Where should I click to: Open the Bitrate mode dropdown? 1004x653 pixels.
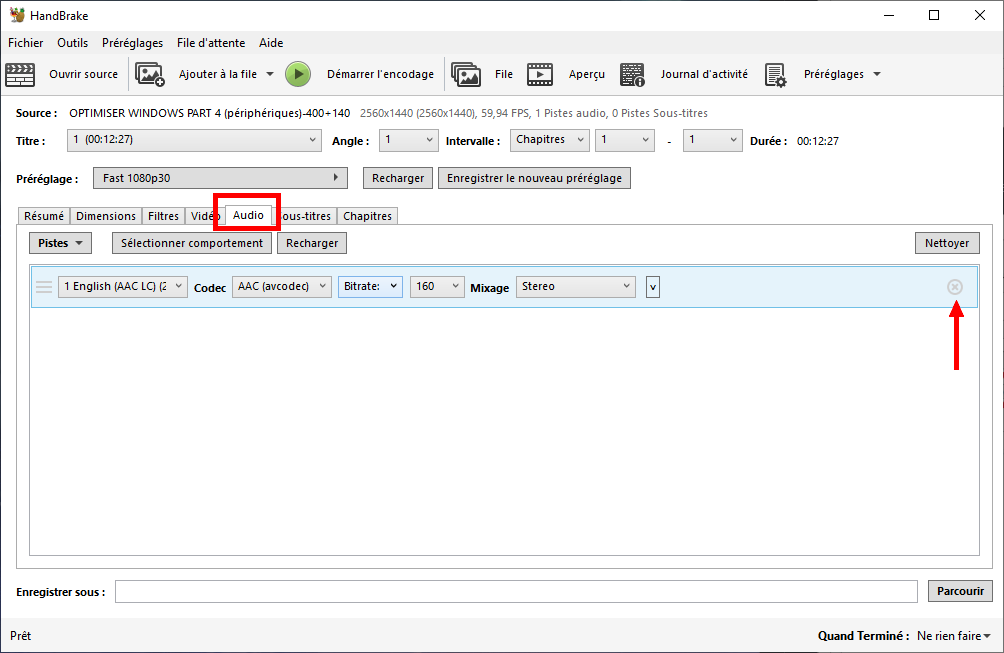pos(370,286)
